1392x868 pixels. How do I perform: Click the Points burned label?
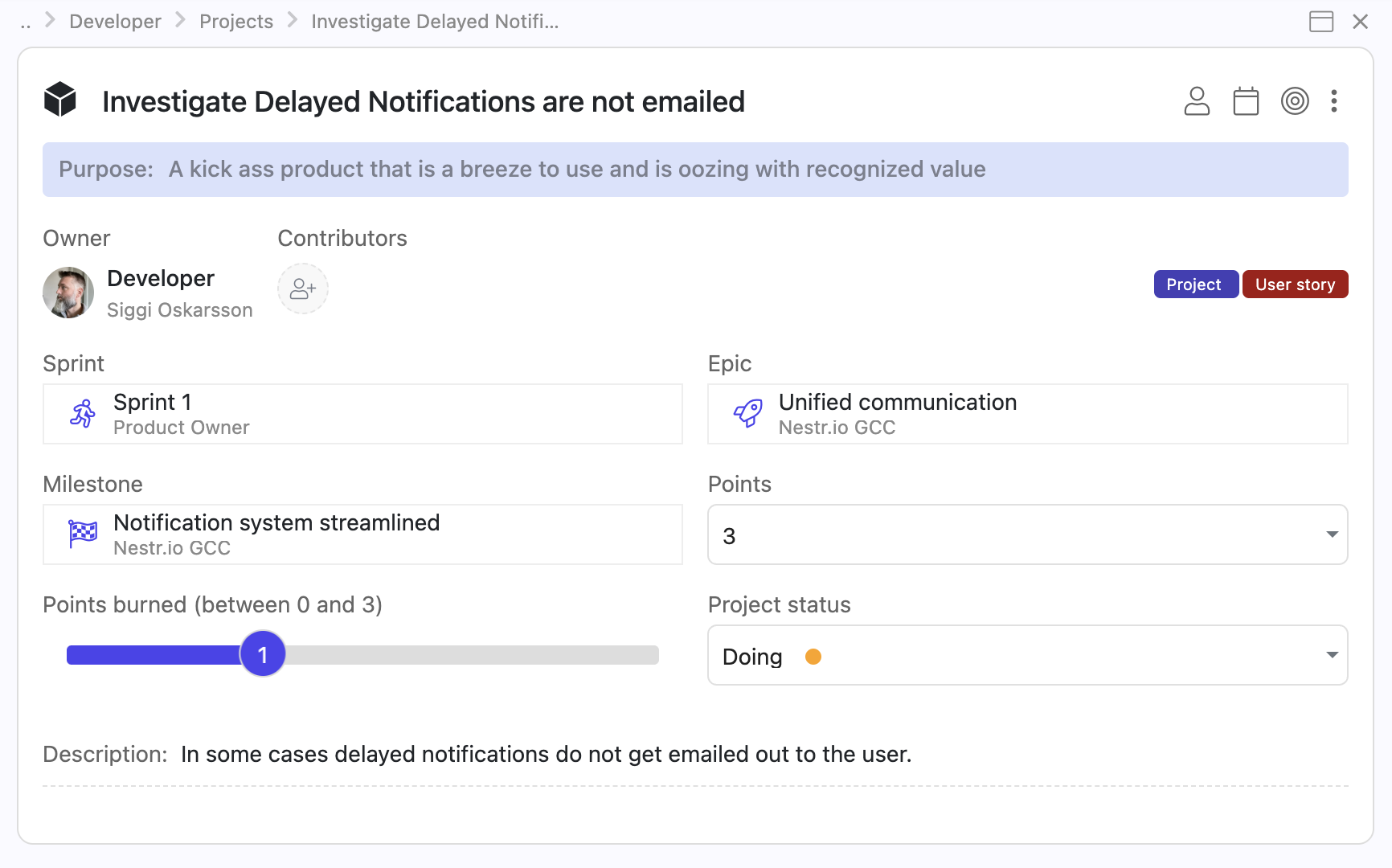(x=212, y=605)
